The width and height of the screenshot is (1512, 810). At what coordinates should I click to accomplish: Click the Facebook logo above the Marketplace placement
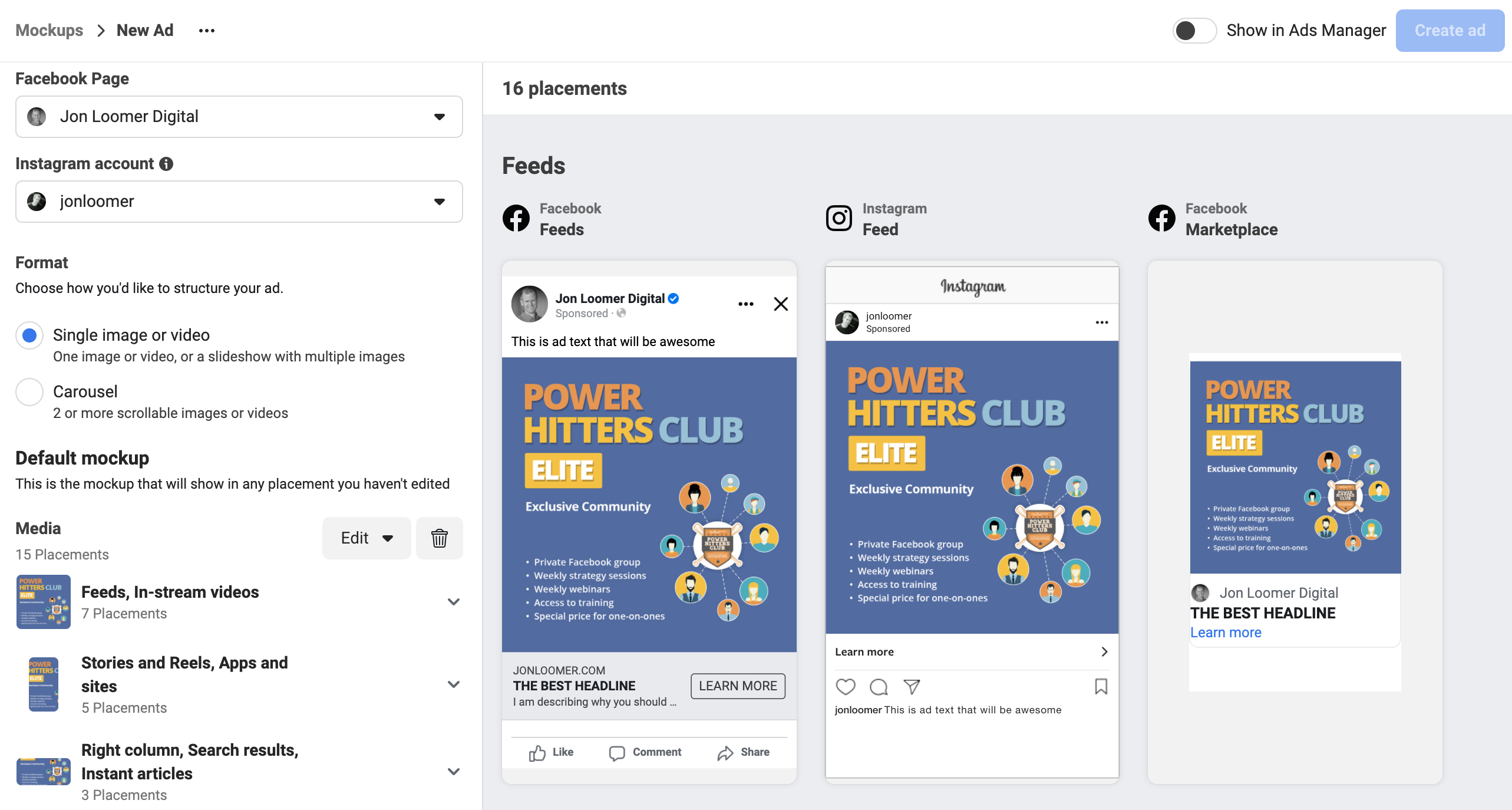coord(1162,218)
